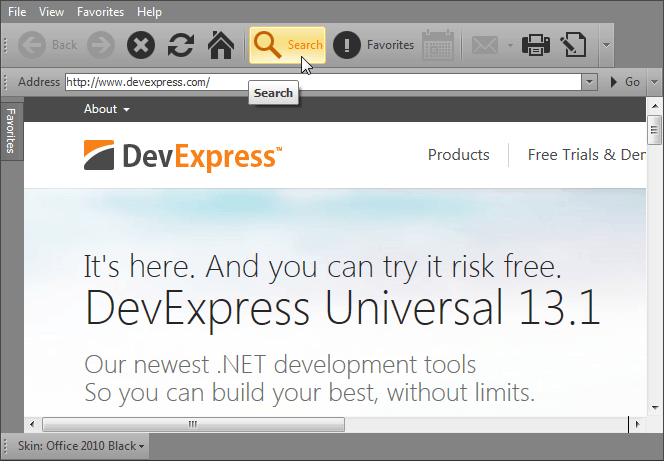Click the horizontal scrollbar right arrow
This screenshot has width=664, height=461.
638,424
